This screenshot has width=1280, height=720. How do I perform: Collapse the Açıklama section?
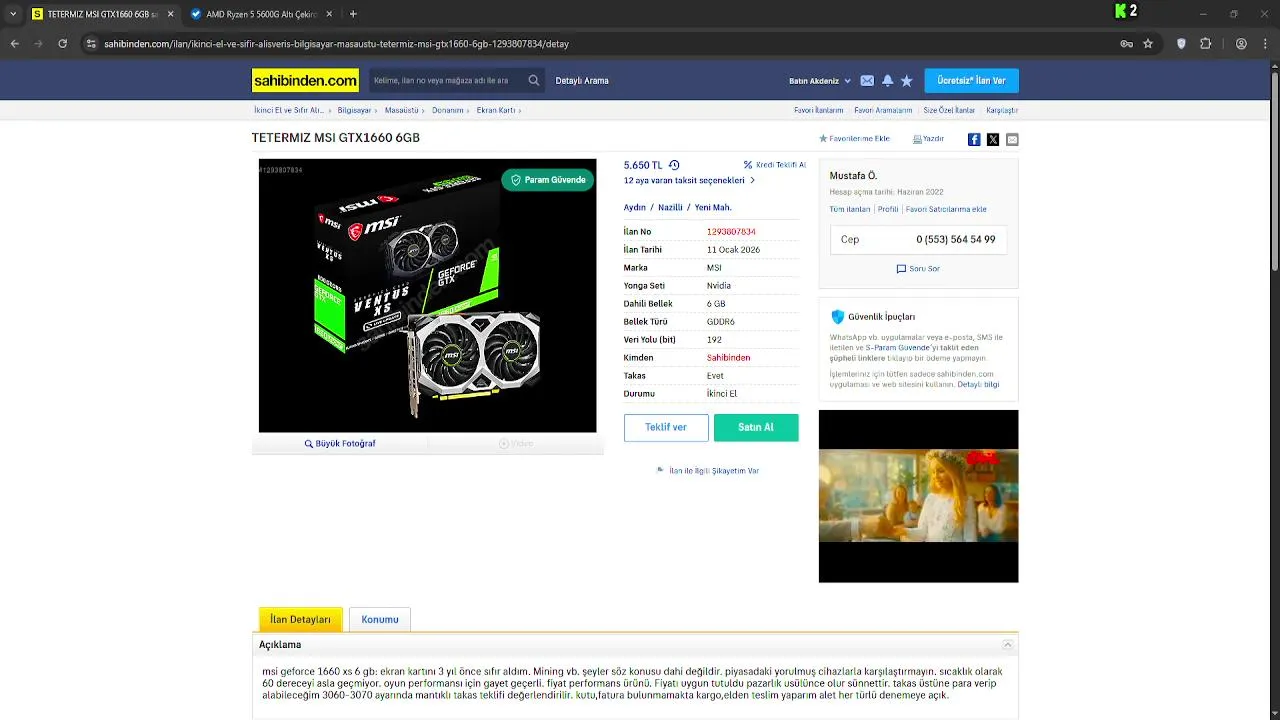coord(1008,645)
